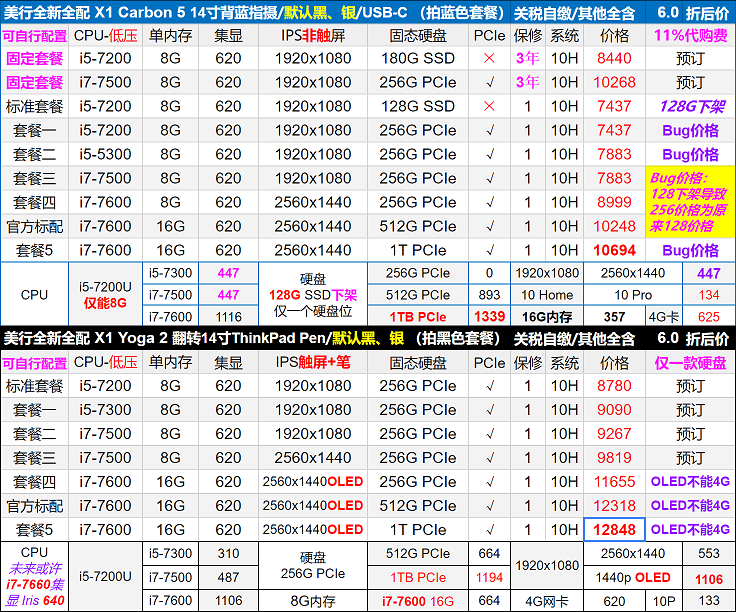
Task: Click the '128G SSD下架 仅一个硬盘位' note
Action: click(x=313, y=295)
